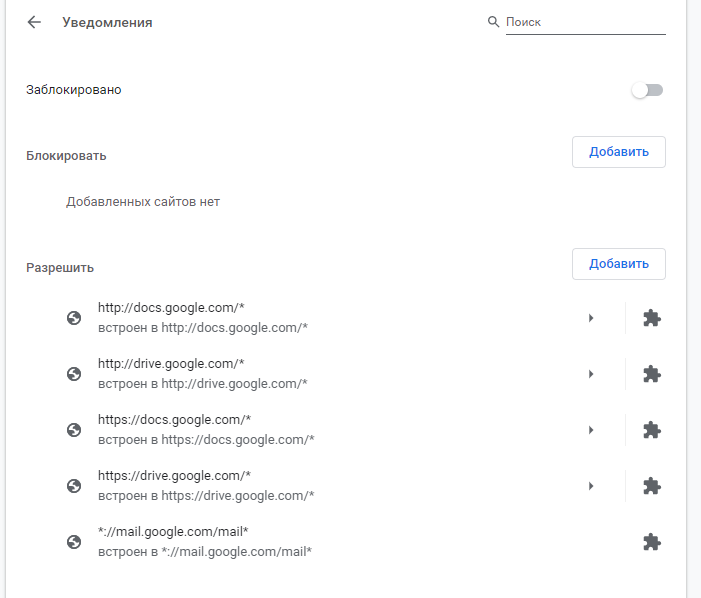Expand details arrow for https://drive.google.com
This screenshot has width=701, height=598.
[x=591, y=486]
